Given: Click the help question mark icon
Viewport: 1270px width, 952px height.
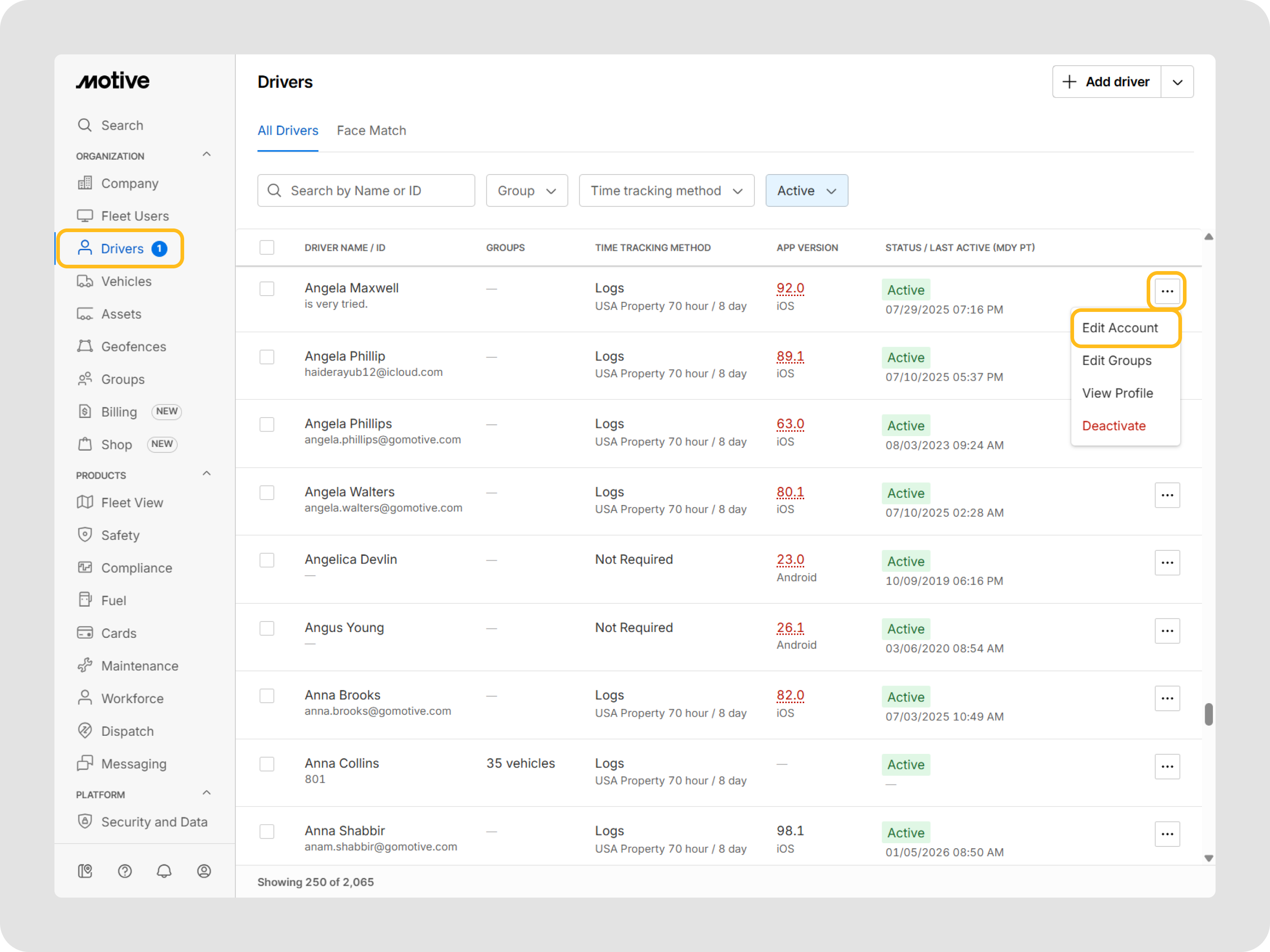Looking at the screenshot, I should (x=125, y=871).
